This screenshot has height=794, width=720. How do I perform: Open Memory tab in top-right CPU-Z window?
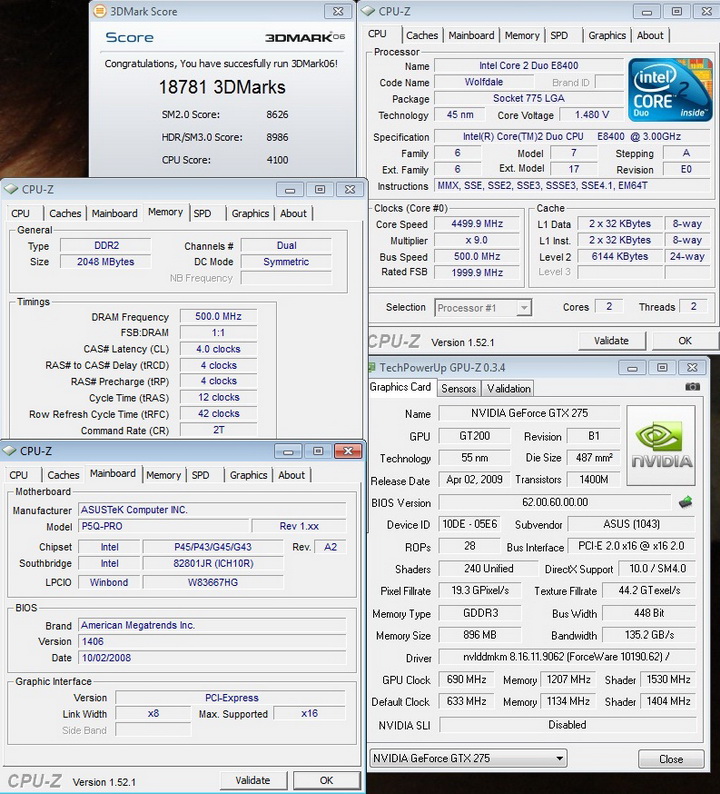pos(522,35)
